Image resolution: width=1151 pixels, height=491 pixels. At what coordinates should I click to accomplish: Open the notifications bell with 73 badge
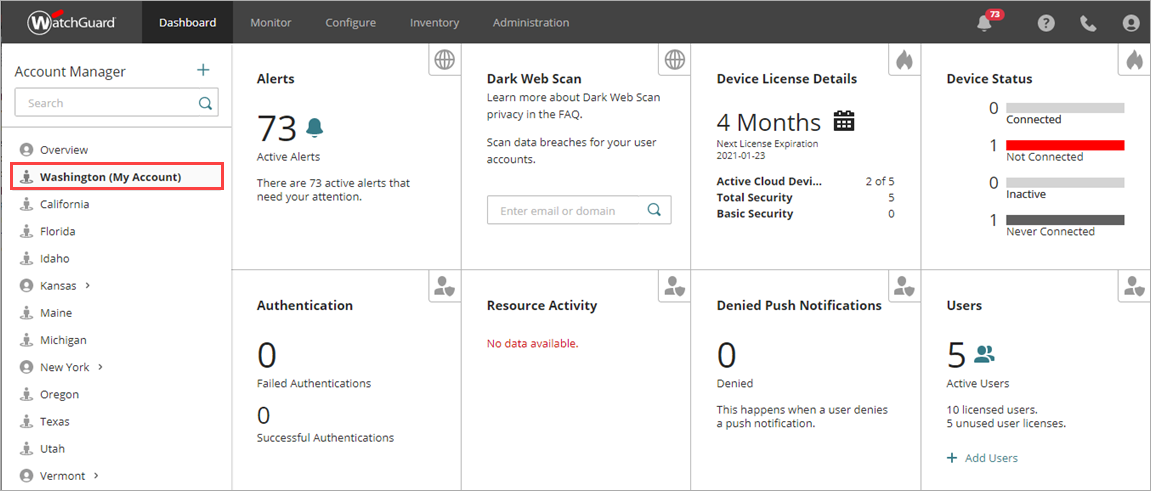984,23
